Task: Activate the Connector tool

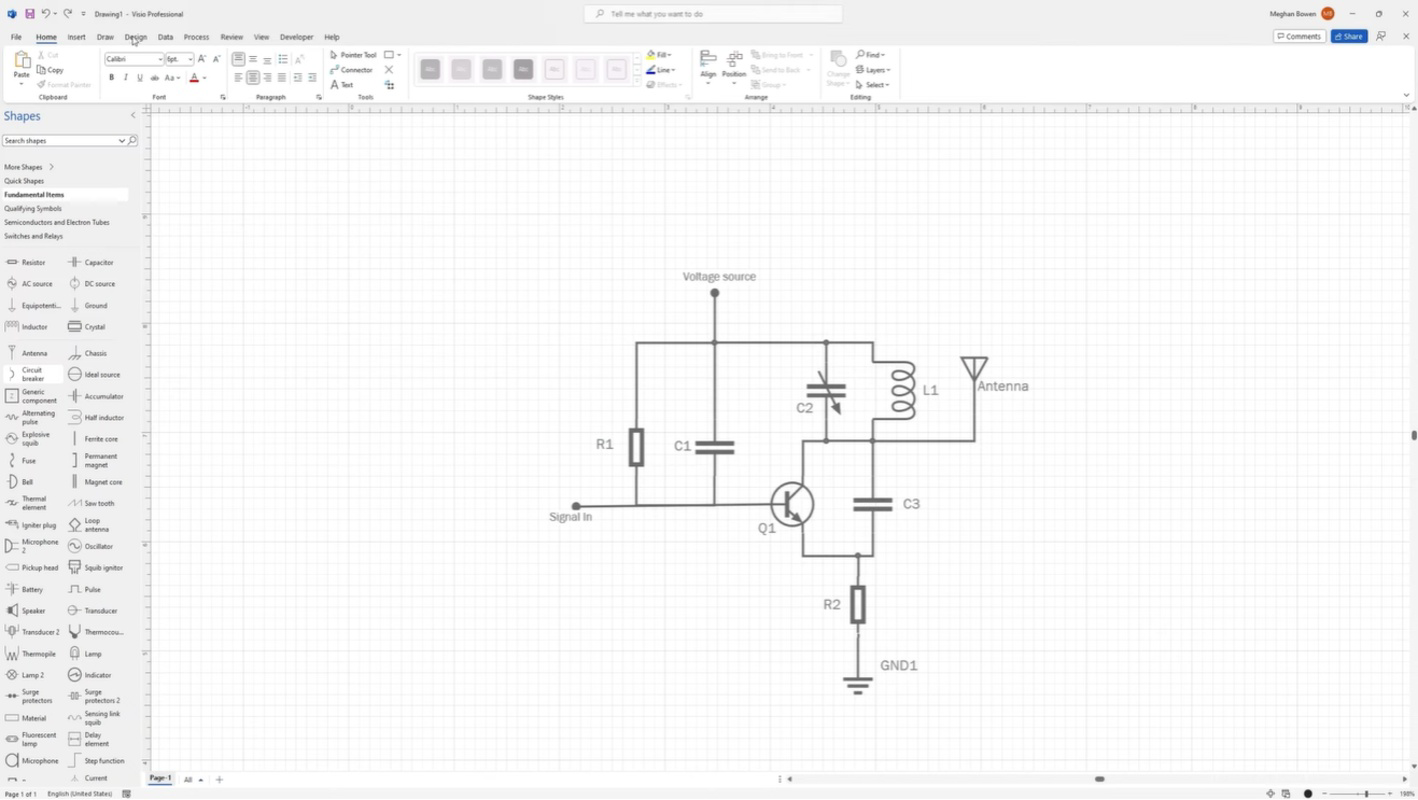Action: click(354, 70)
